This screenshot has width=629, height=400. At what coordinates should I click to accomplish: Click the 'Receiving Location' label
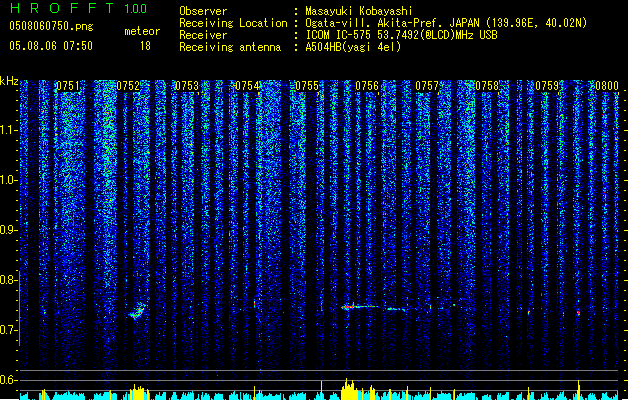(233, 23)
